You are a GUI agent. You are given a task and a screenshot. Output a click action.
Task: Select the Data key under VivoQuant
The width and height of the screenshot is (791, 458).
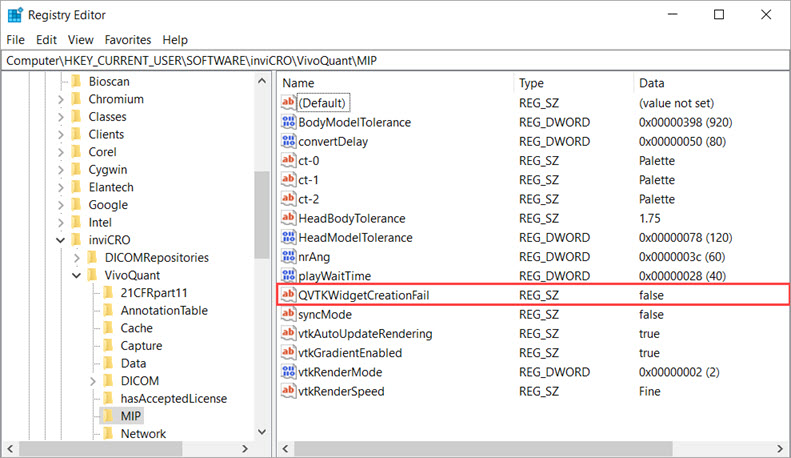(133, 363)
